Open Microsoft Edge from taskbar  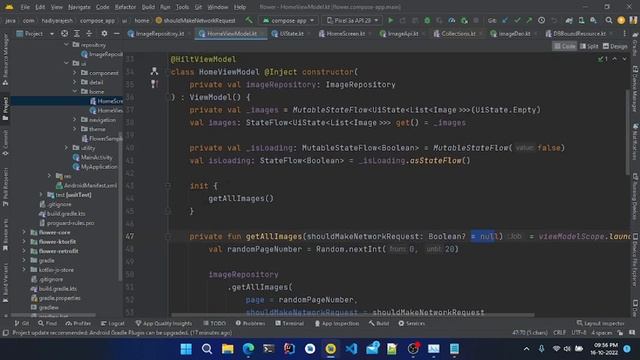248,349
